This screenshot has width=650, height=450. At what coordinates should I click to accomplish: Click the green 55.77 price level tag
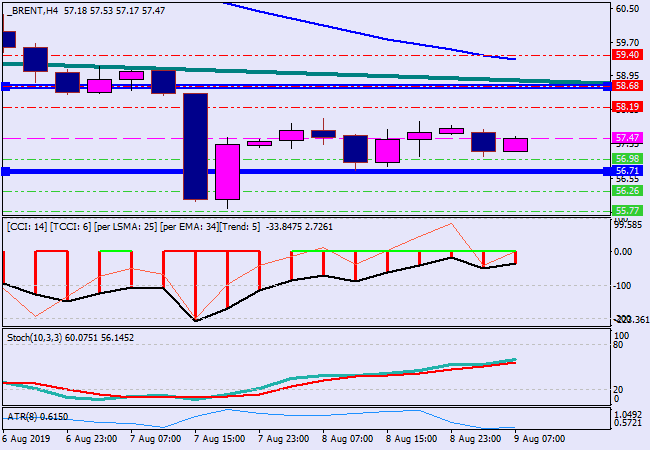627,210
